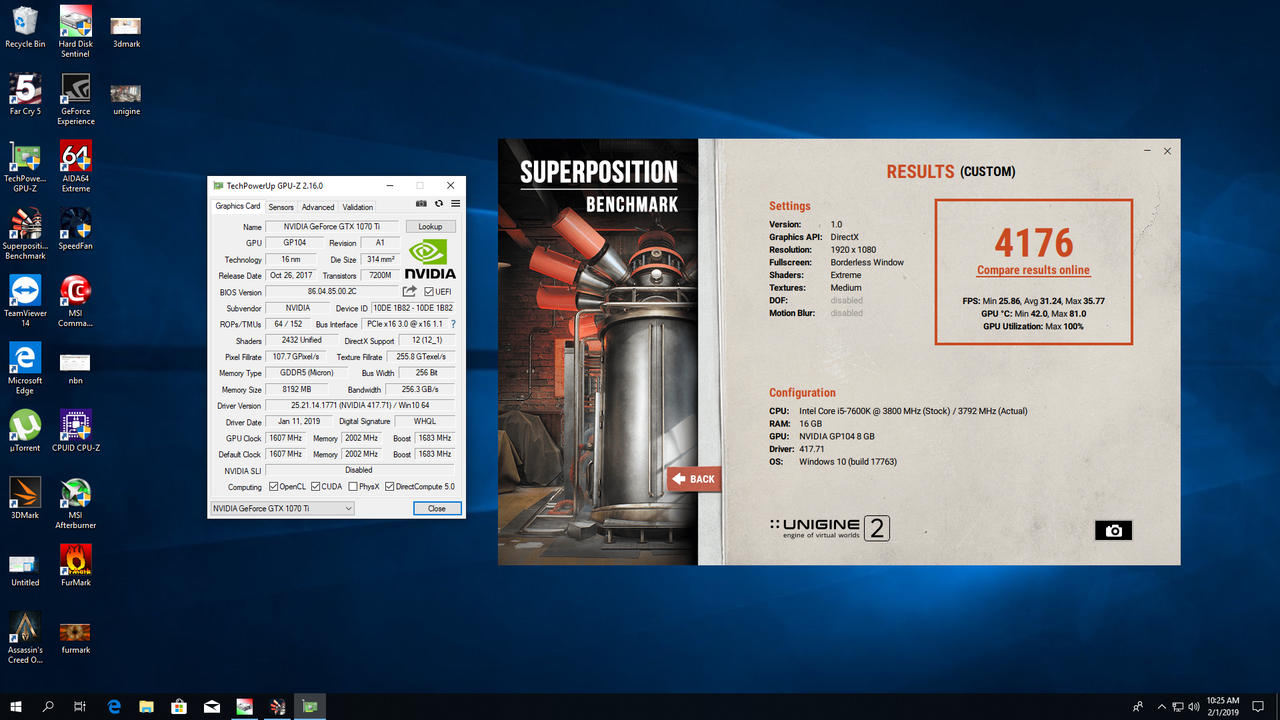Click the Driver Version field in GPU-Z

[360, 405]
